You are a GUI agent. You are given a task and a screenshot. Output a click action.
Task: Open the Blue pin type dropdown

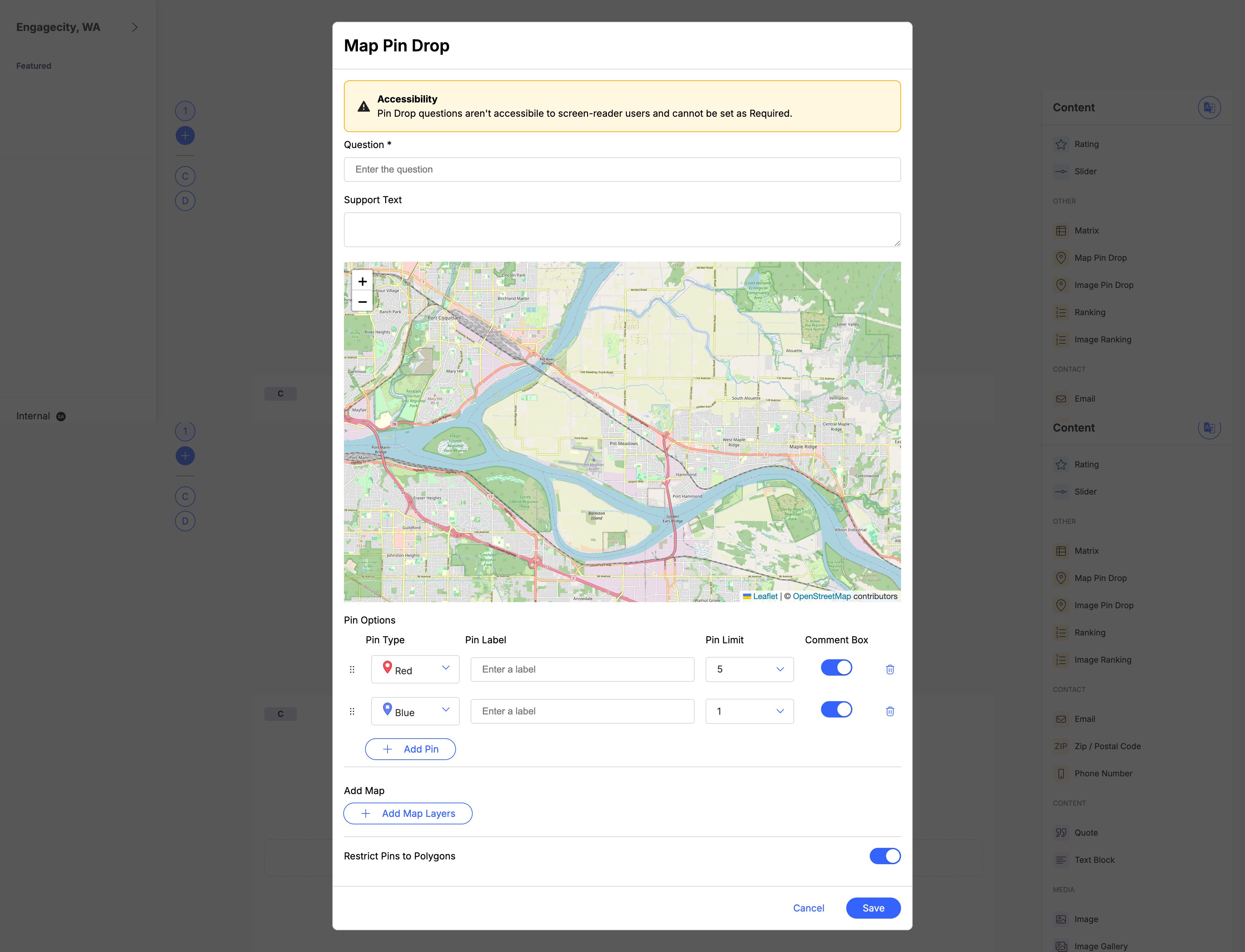[x=415, y=711]
